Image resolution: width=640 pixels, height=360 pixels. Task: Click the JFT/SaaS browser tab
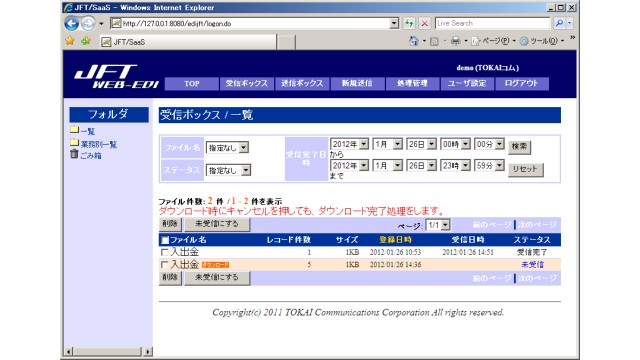(188, 42)
